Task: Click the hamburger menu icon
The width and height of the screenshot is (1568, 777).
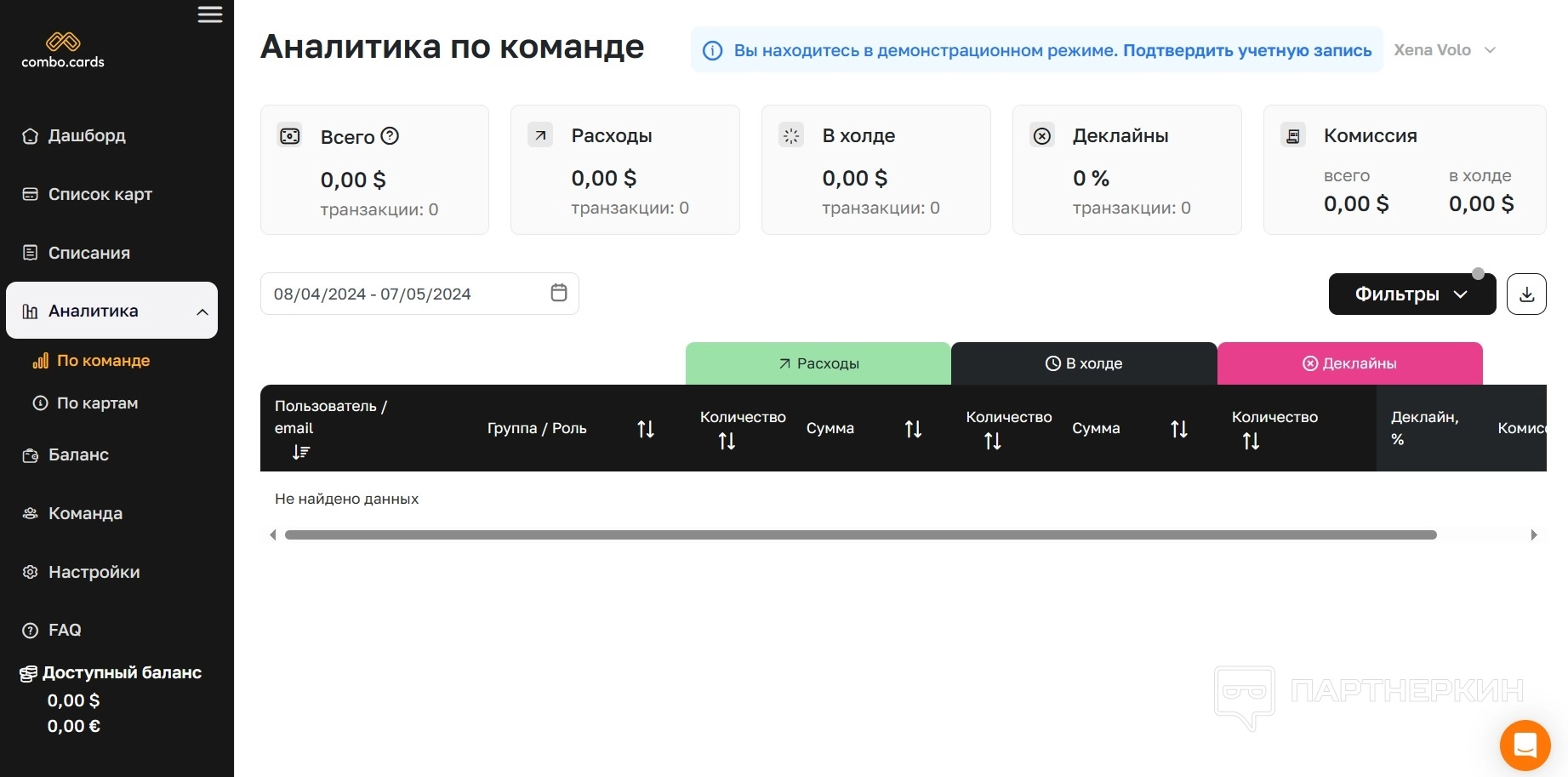Action: point(209,14)
